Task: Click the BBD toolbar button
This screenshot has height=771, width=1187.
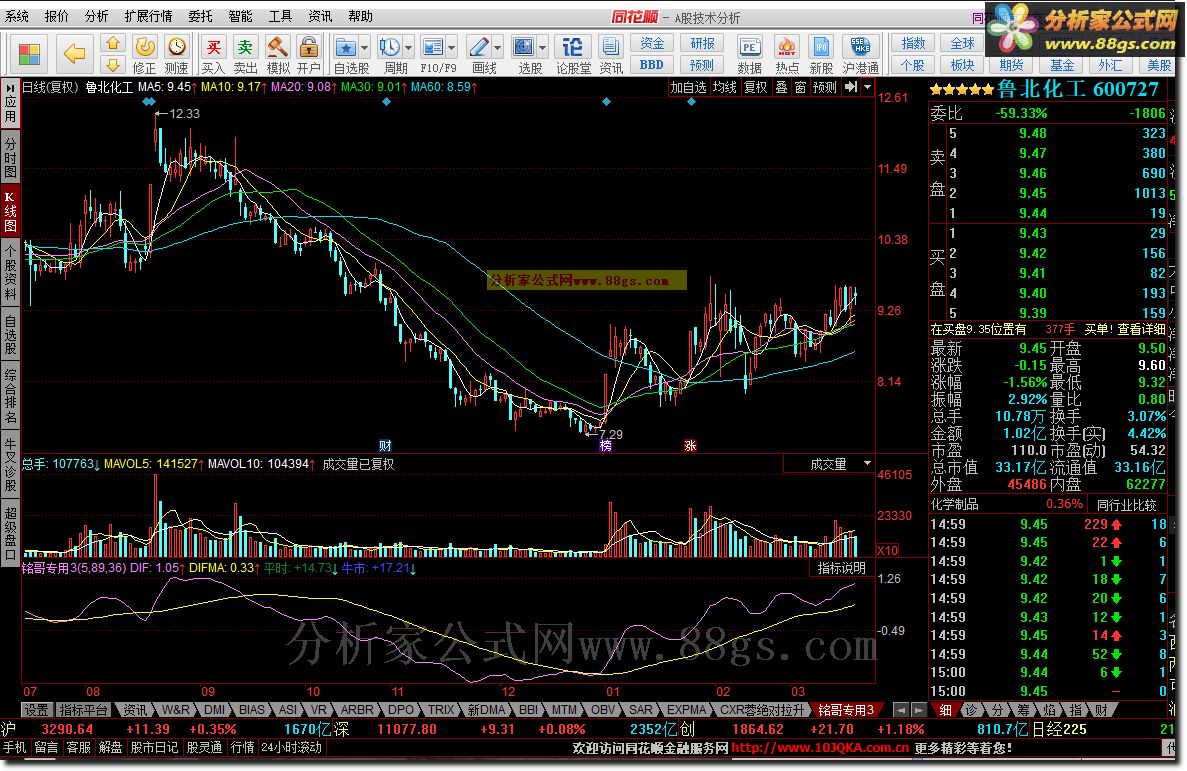Action: coord(652,64)
